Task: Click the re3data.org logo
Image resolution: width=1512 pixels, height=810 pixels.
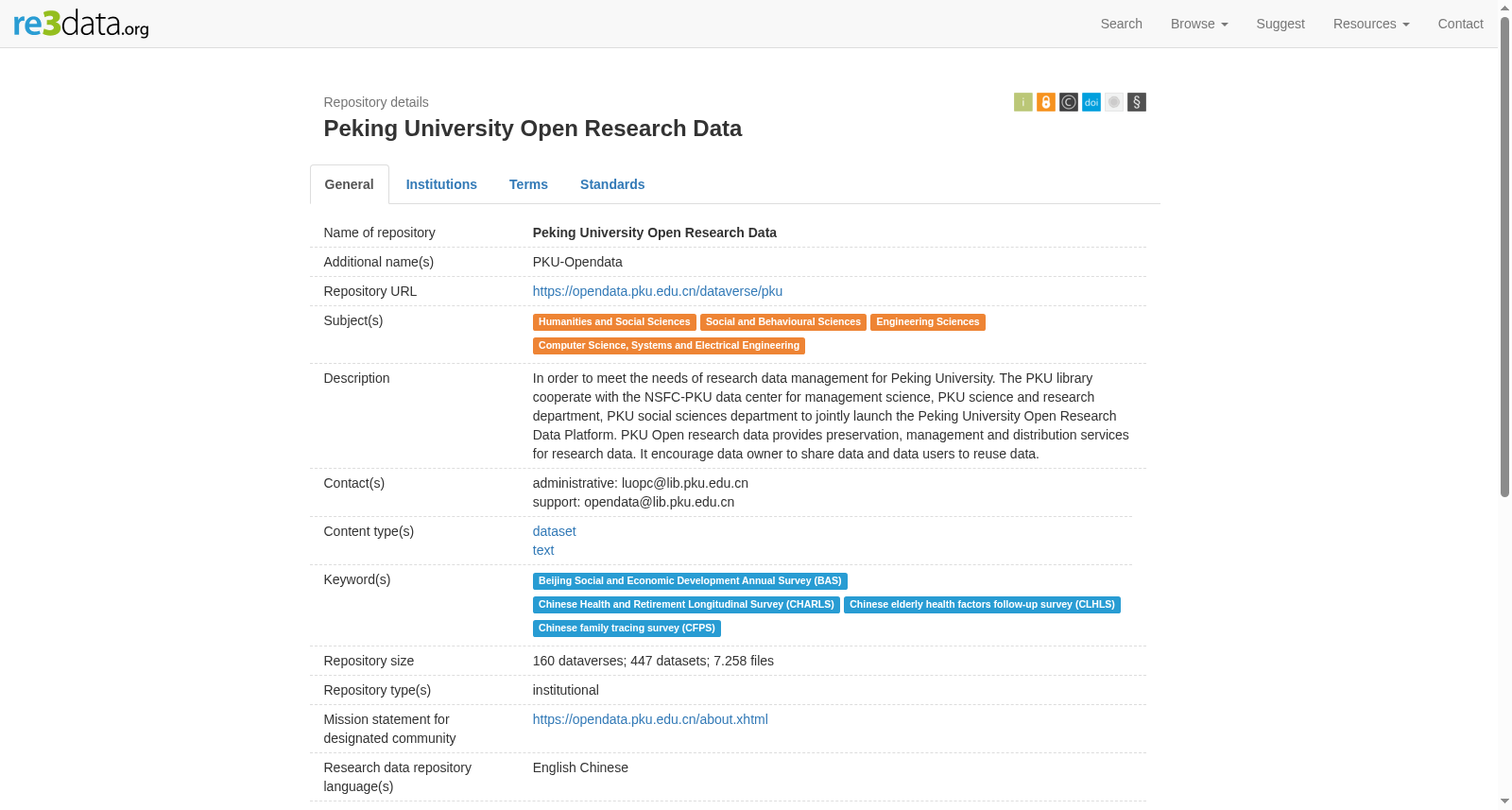Action: tap(81, 24)
